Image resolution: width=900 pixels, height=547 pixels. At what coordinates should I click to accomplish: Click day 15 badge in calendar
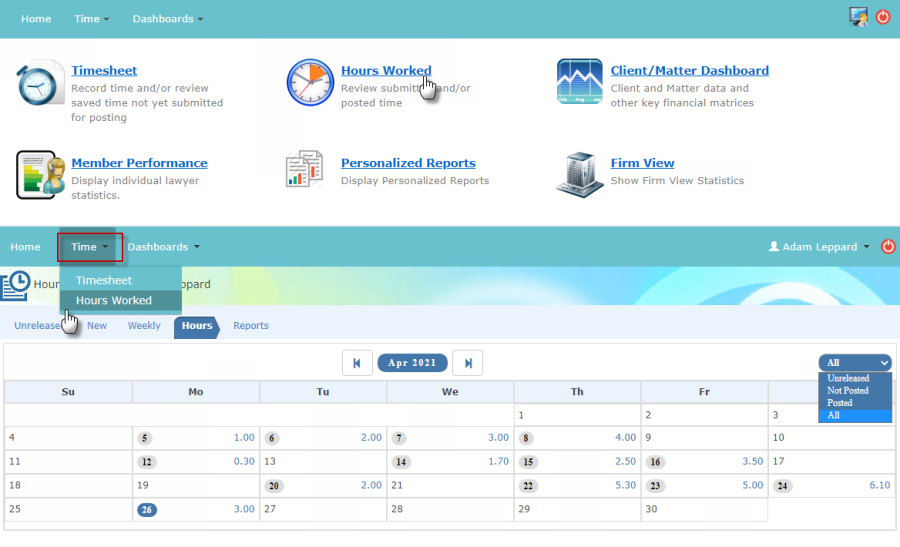[x=528, y=462]
